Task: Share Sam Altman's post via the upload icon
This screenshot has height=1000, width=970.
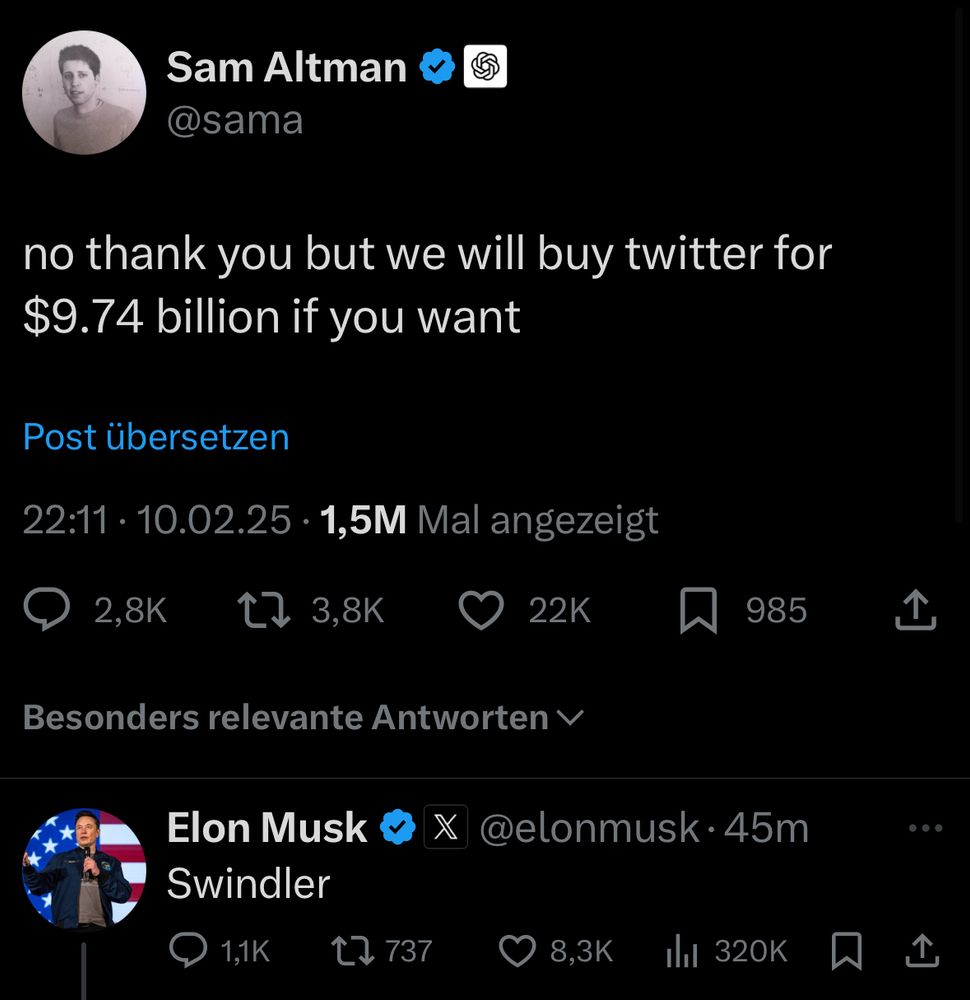Action: click(x=916, y=610)
